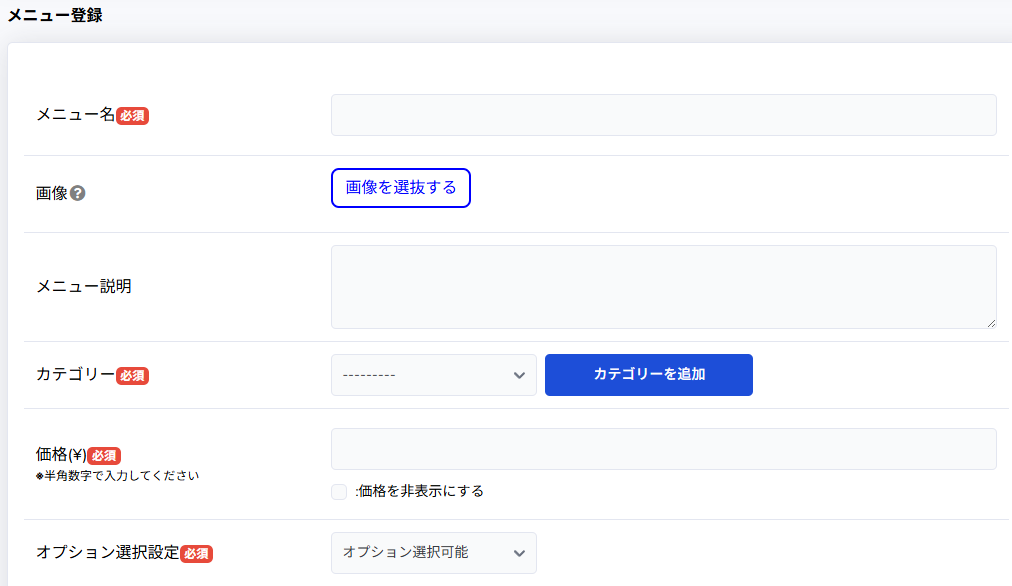Click the 必須 badge beside オプション選択設定
Image resolution: width=1012 pixels, height=586 pixels.
[196, 553]
